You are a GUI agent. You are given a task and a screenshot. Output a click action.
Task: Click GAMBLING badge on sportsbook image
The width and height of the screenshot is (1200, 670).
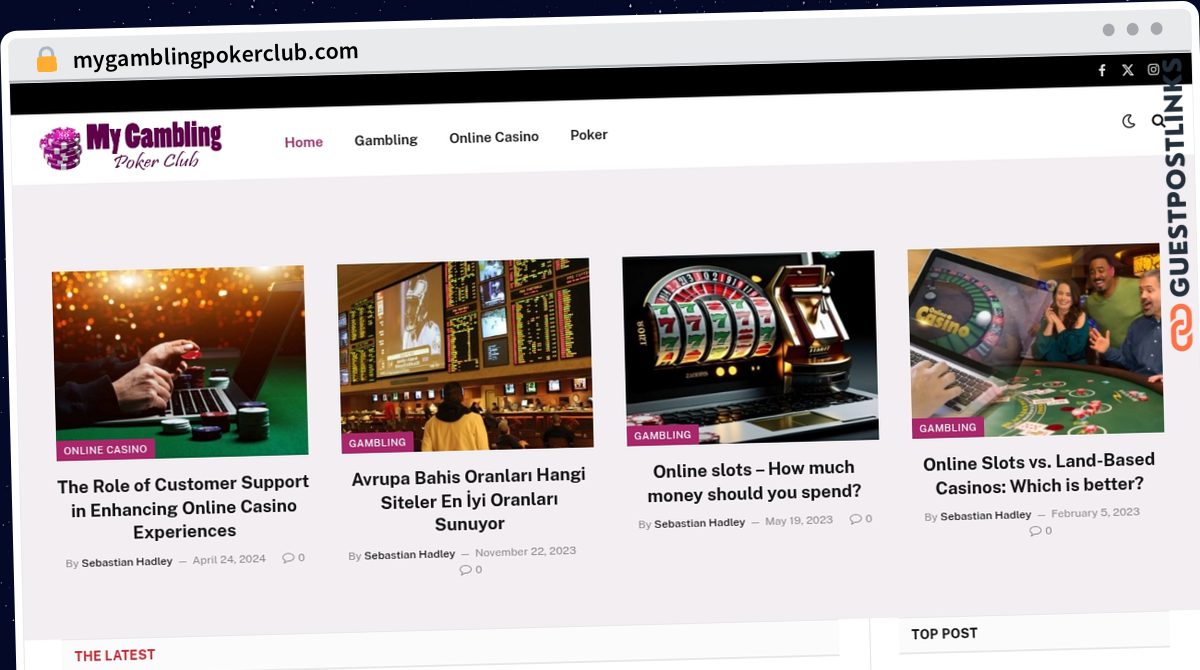pyautogui.click(x=377, y=442)
